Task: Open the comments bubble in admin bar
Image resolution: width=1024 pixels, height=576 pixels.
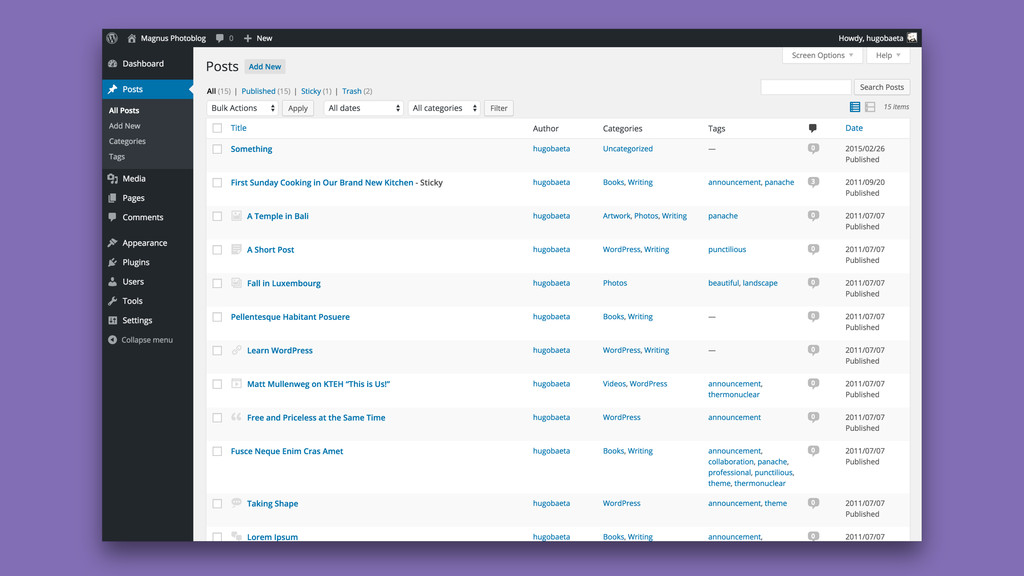Action: [x=220, y=38]
